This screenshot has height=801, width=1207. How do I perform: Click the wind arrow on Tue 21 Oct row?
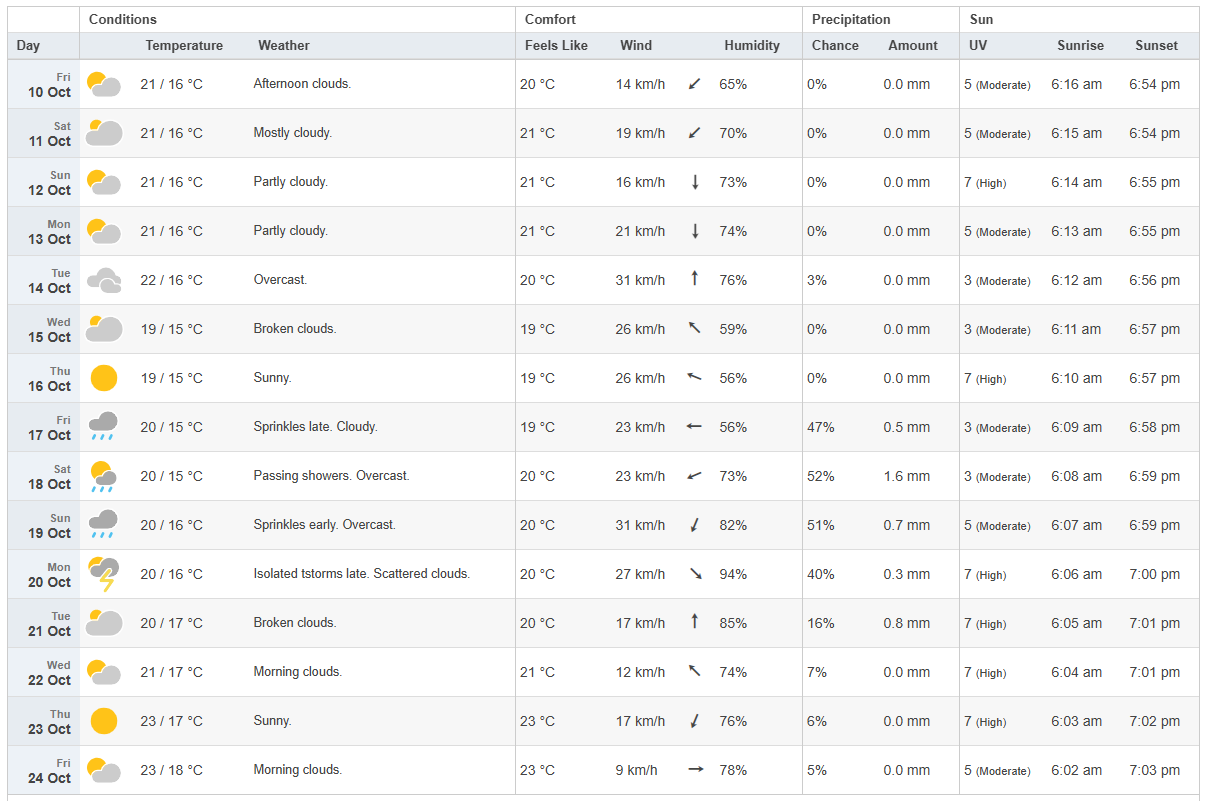(694, 622)
